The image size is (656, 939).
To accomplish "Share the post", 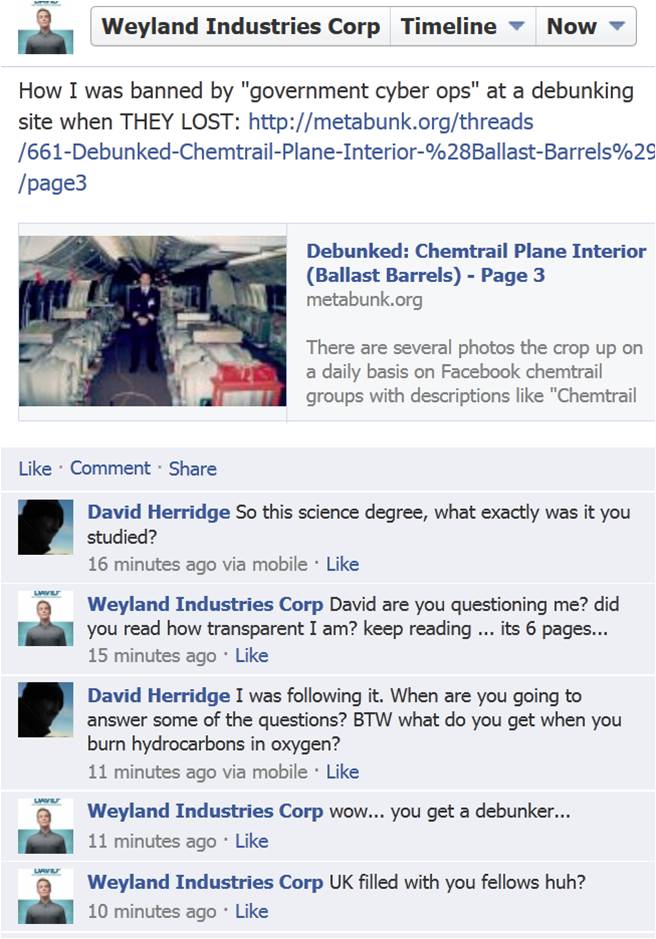I will 192,468.
